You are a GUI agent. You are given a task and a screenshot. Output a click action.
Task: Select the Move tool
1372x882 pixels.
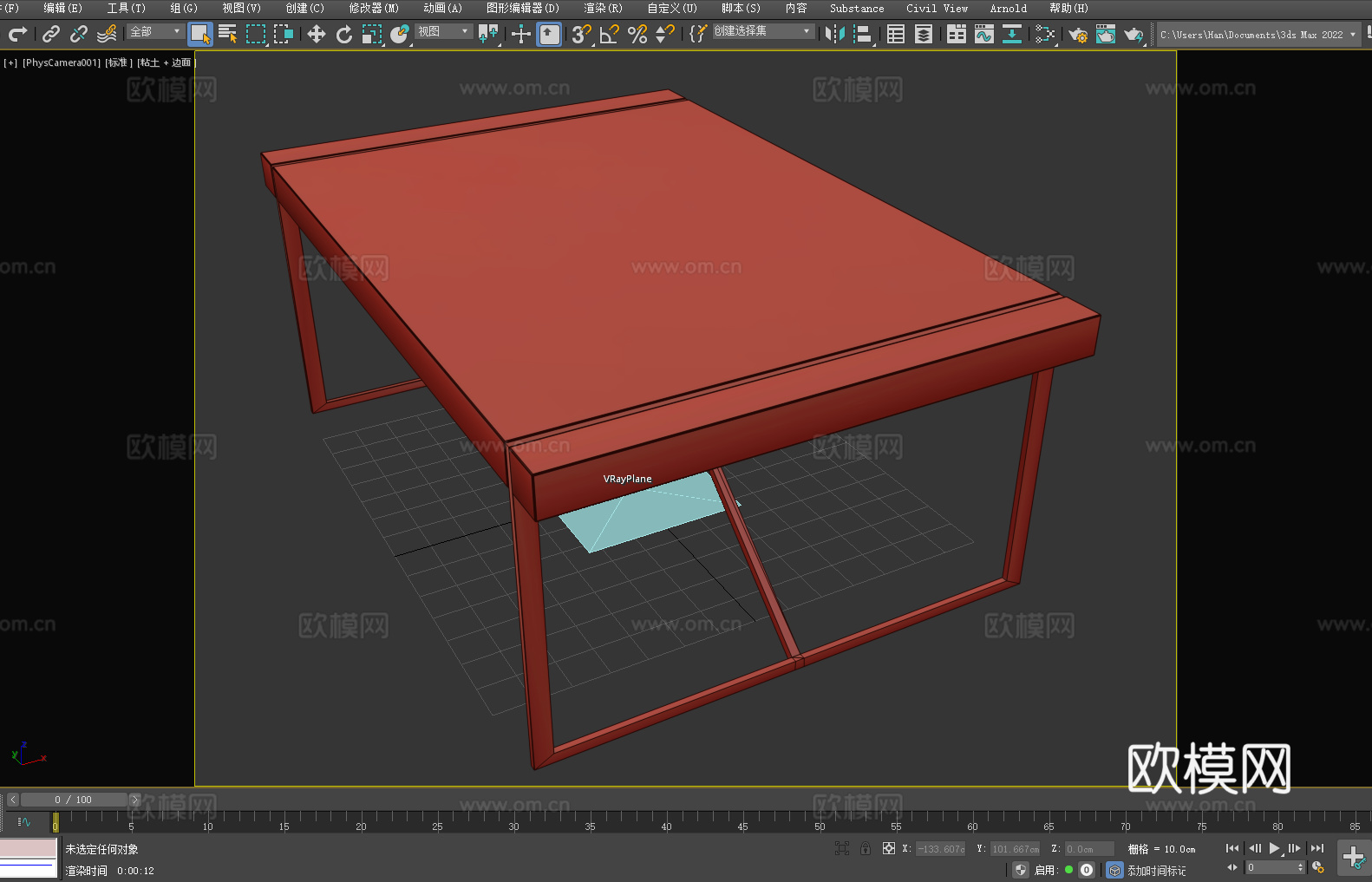point(317,34)
